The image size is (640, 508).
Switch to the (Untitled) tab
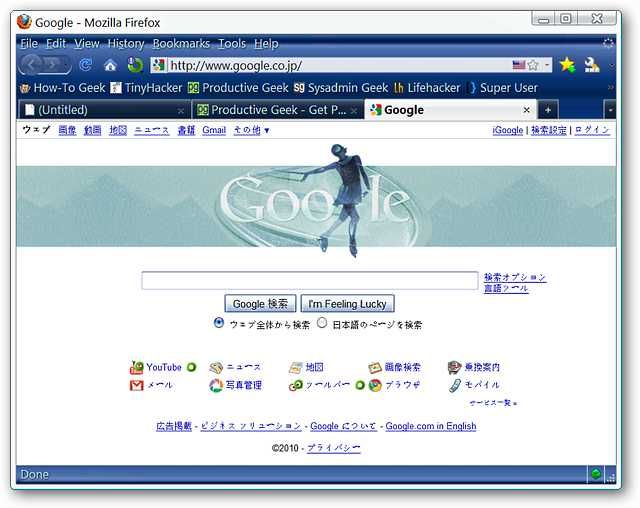[x=104, y=110]
